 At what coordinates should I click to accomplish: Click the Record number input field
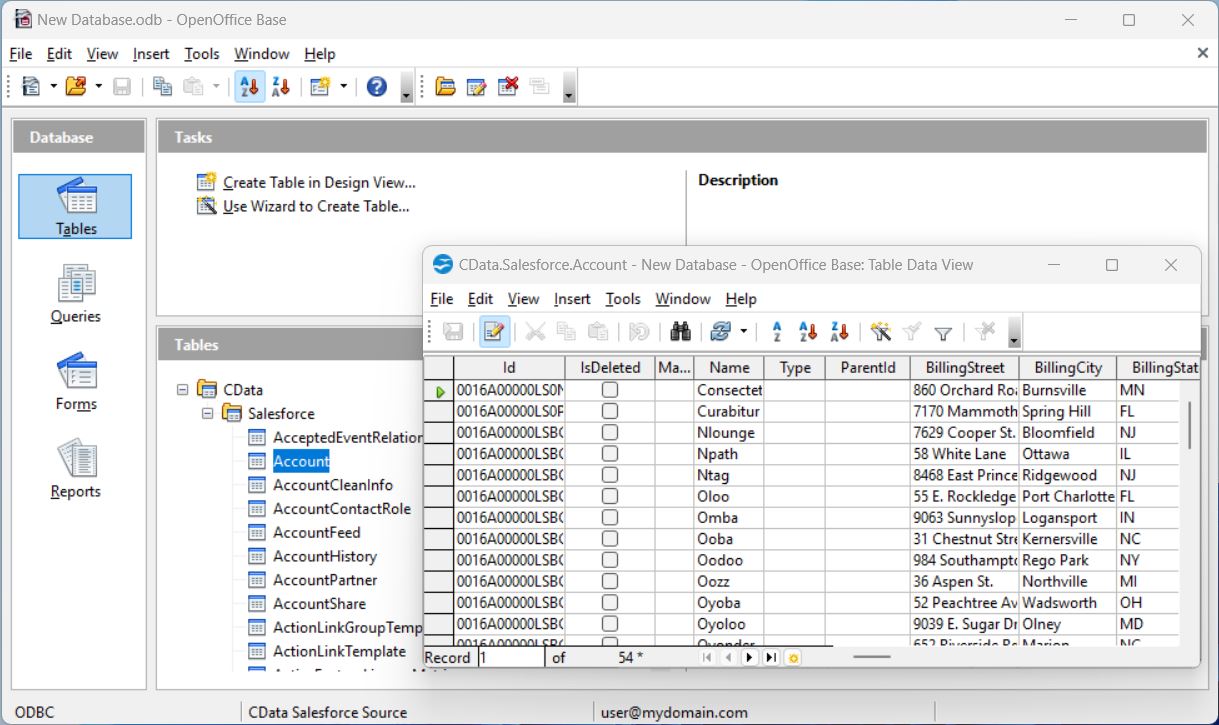(510, 657)
